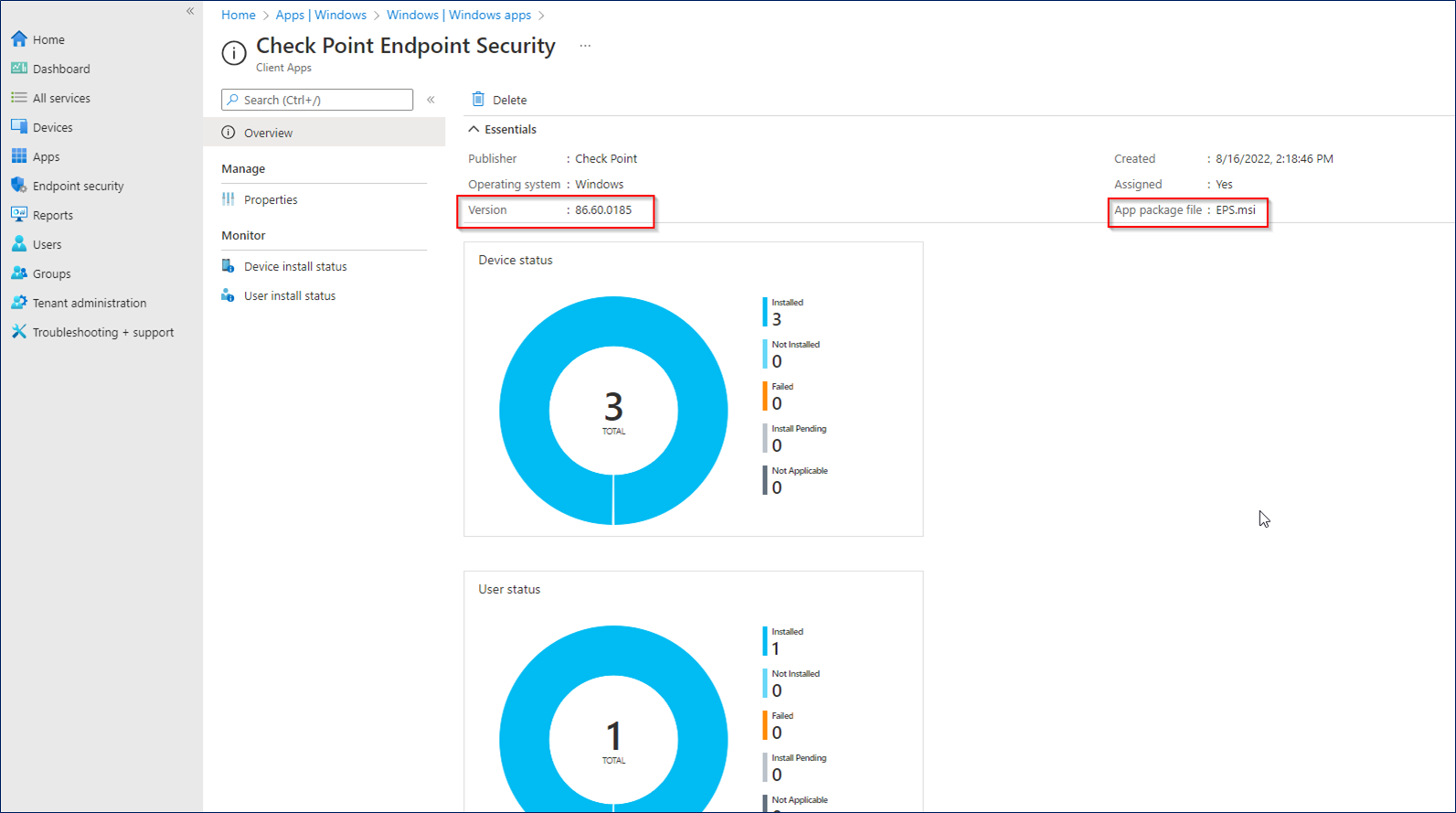
Task: Click the Home icon in the sidebar
Action: (x=19, y=39)
